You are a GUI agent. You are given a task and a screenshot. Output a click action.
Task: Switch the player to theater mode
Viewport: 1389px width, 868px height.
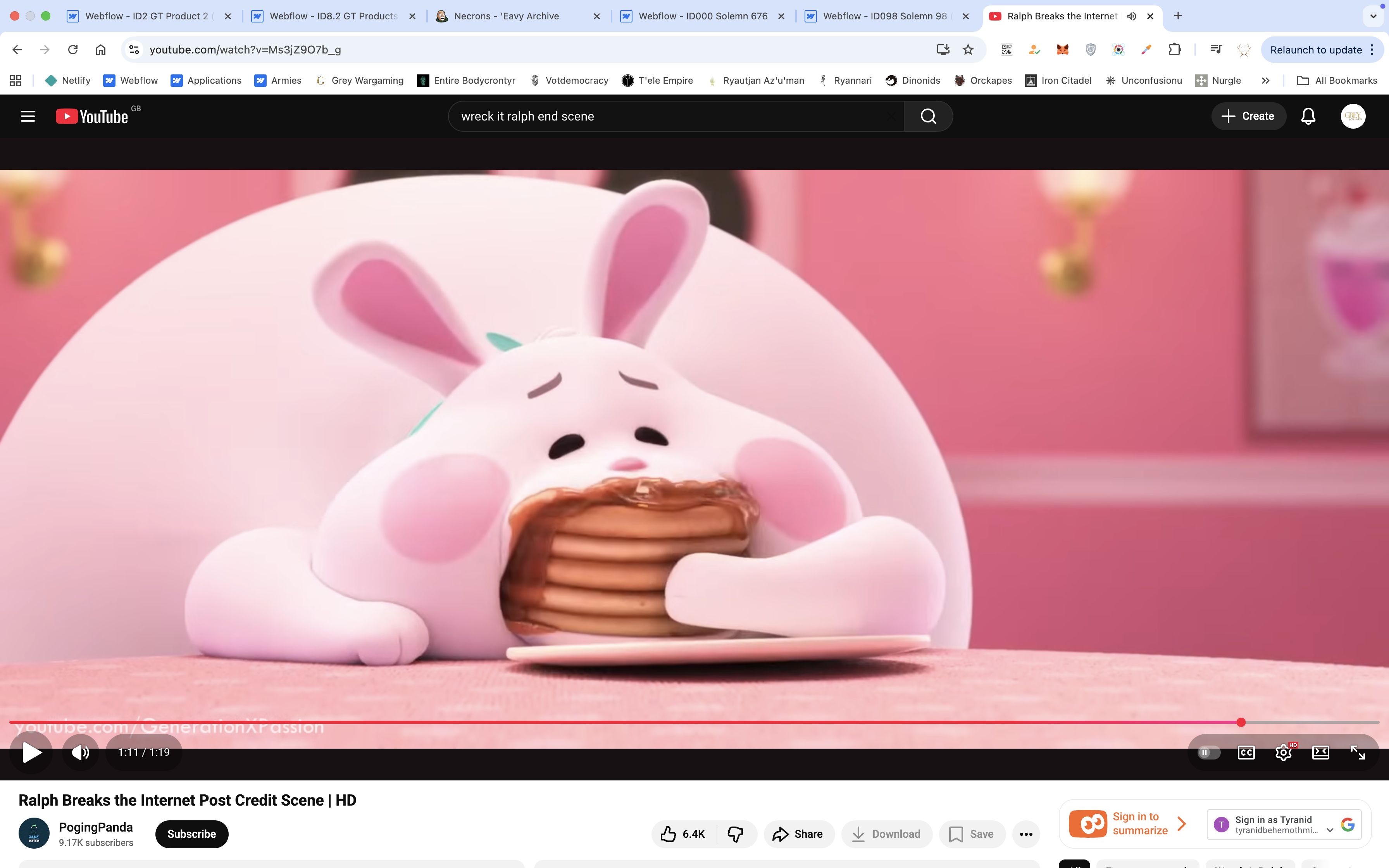(x=1320, y=752)
